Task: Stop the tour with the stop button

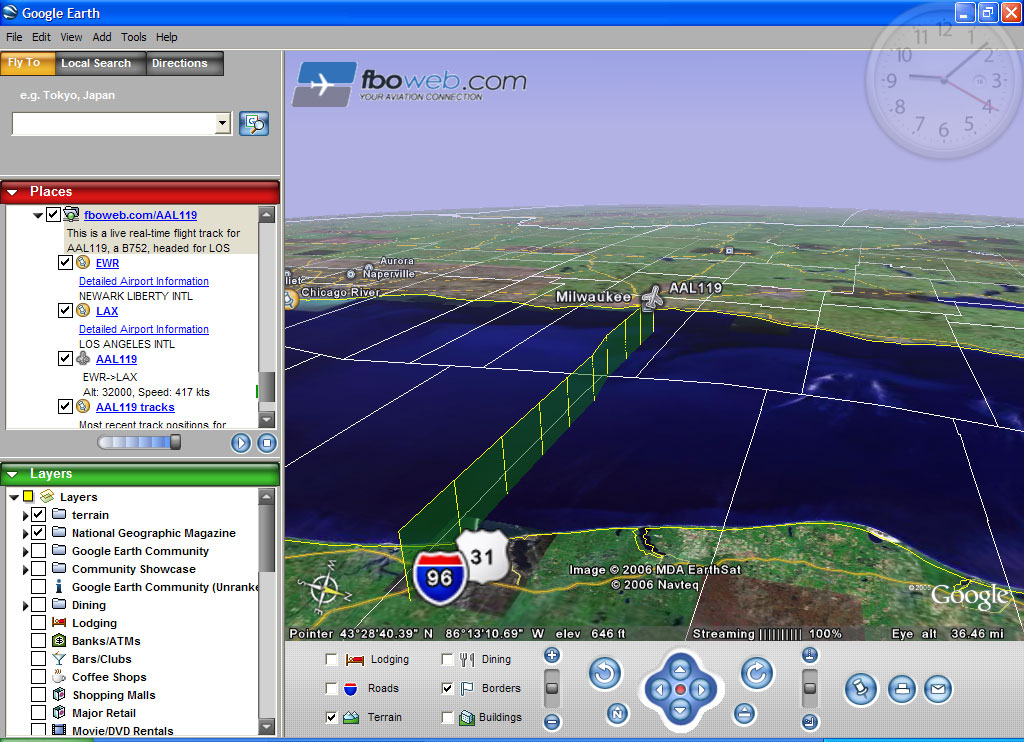Action: (x=266, y=444)
